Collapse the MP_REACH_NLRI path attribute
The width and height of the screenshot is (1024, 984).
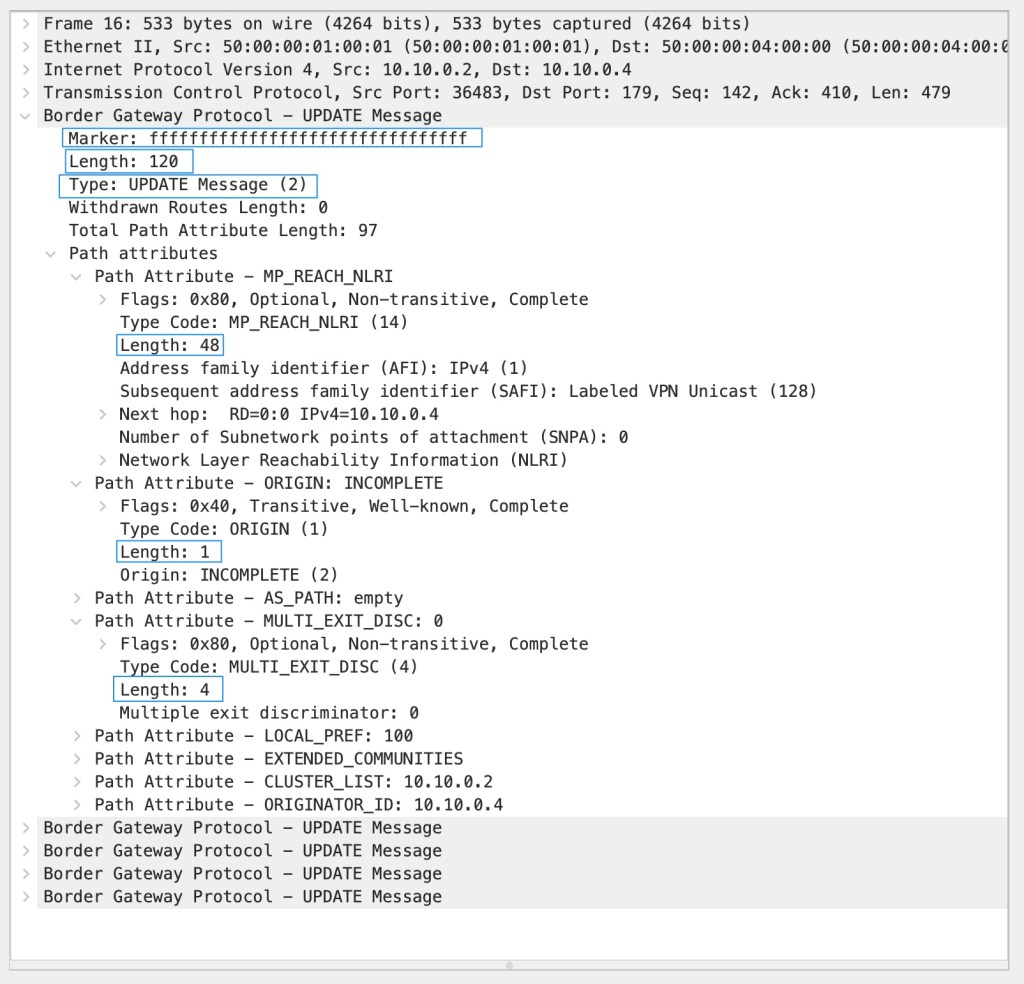(77, 276)
